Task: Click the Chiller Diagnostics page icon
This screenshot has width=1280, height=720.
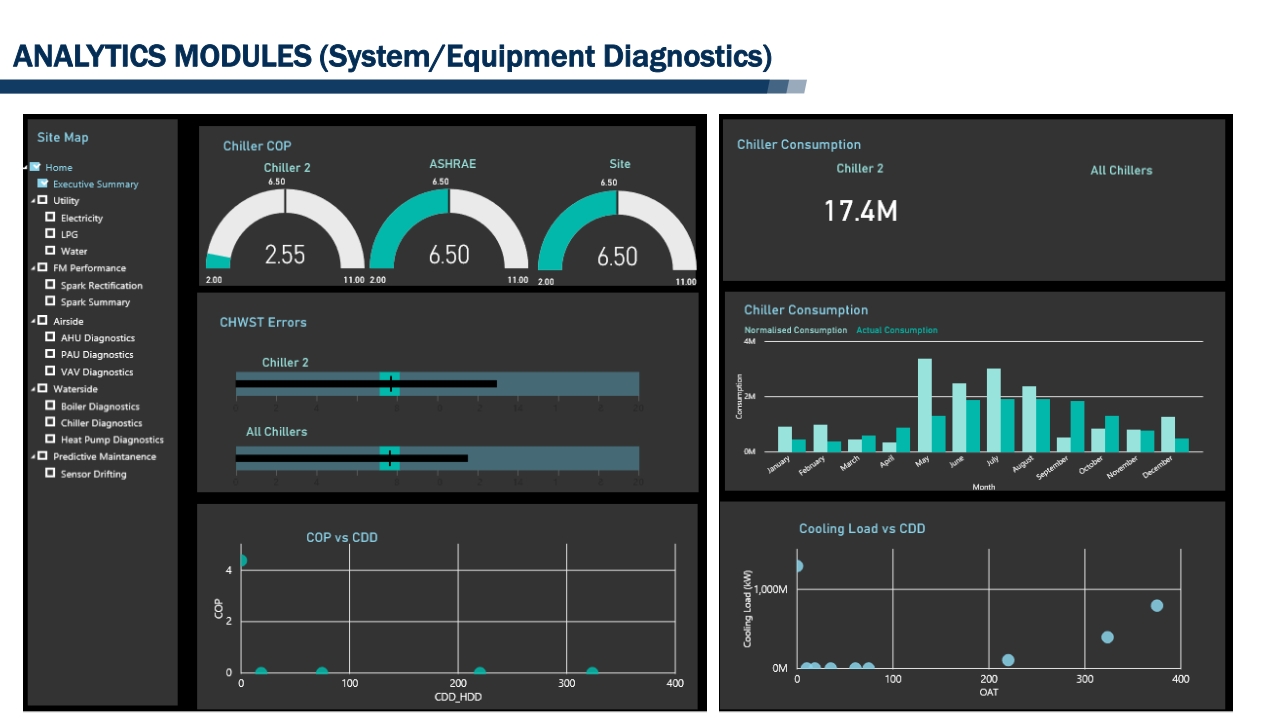Action: click(x=50, y=423)
